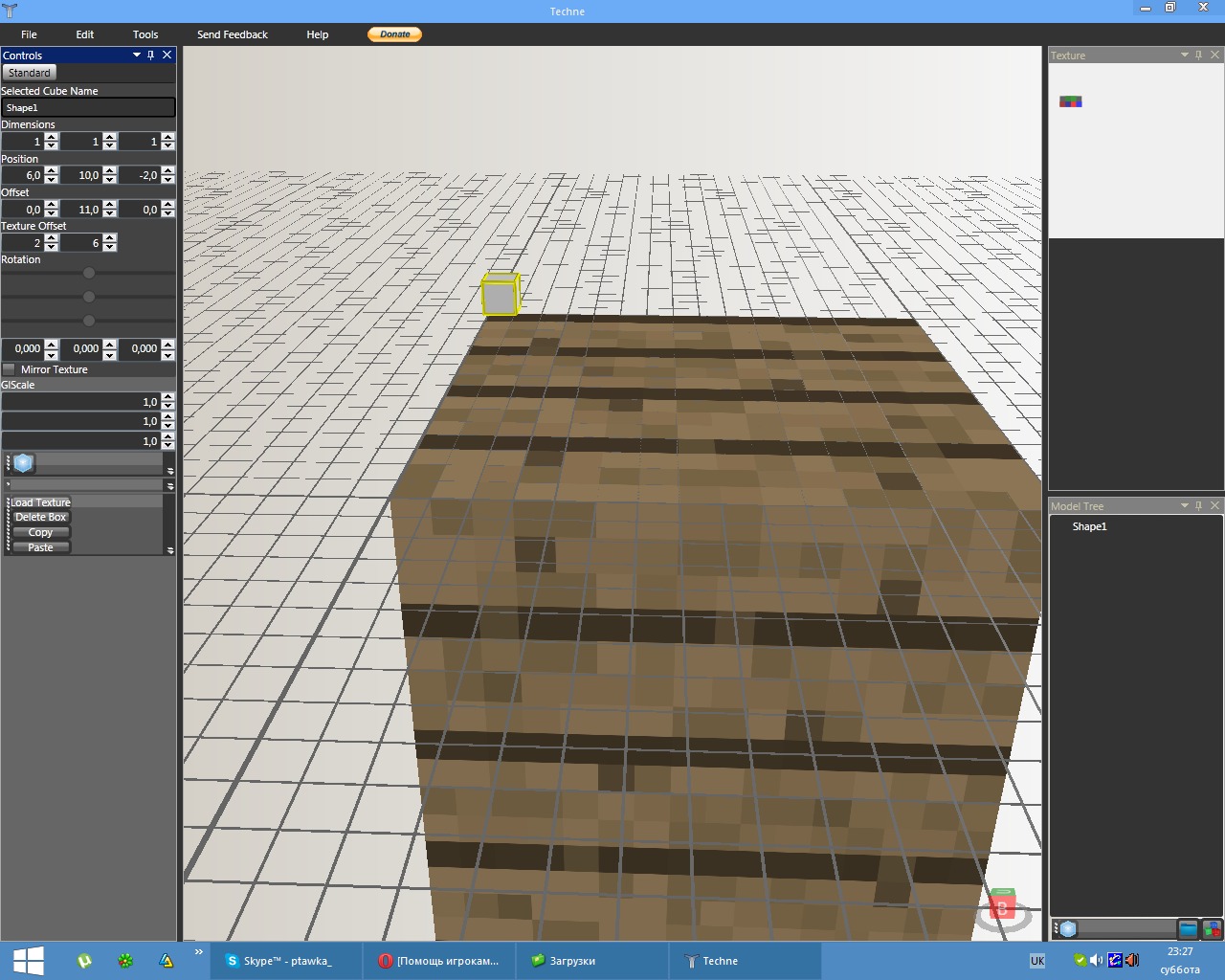Increase Offset Y value 11,0
Viewport: 1225px width, 980px height.
pyautogui.click(x=110, y=205)
